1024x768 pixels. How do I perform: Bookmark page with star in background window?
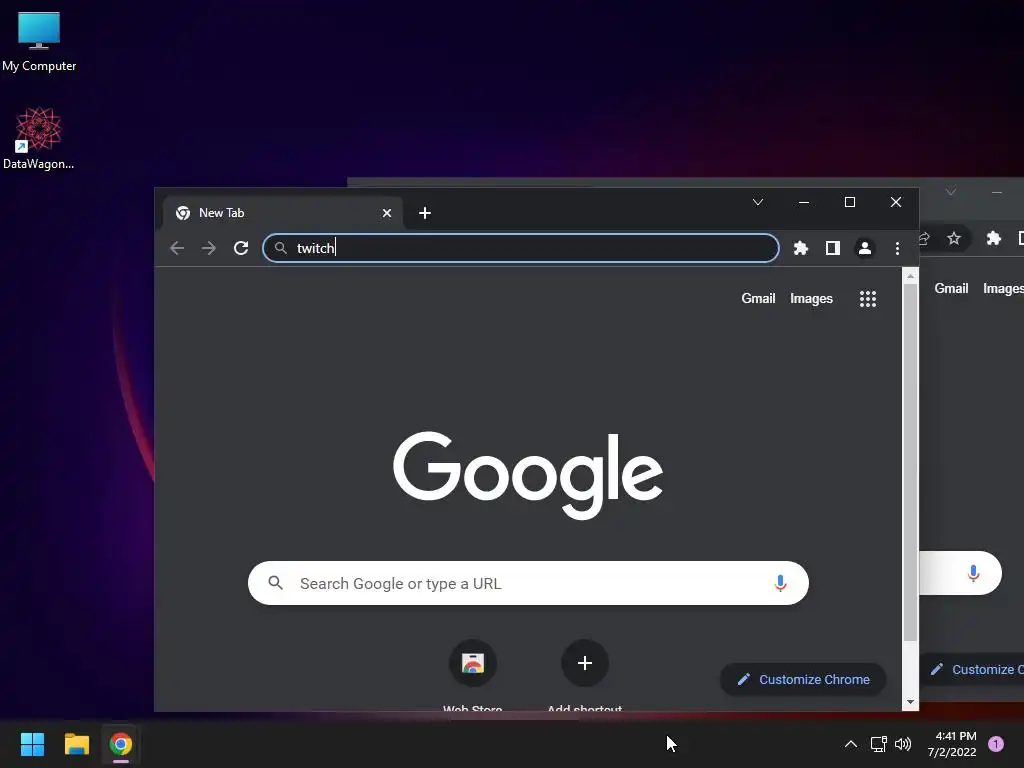(954, 238)
